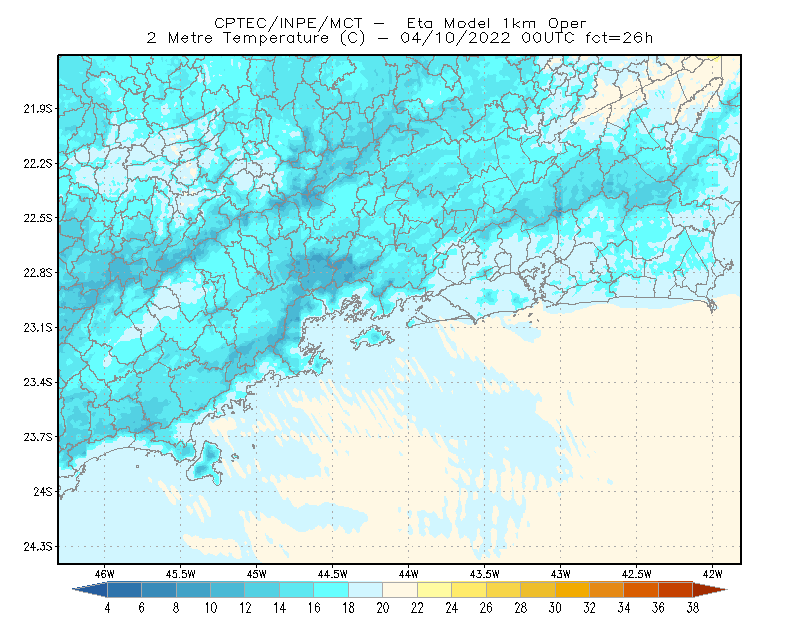This screenshot has width=800, height=618.
Task: Click the legend value '36'
Action: (659, 608)
